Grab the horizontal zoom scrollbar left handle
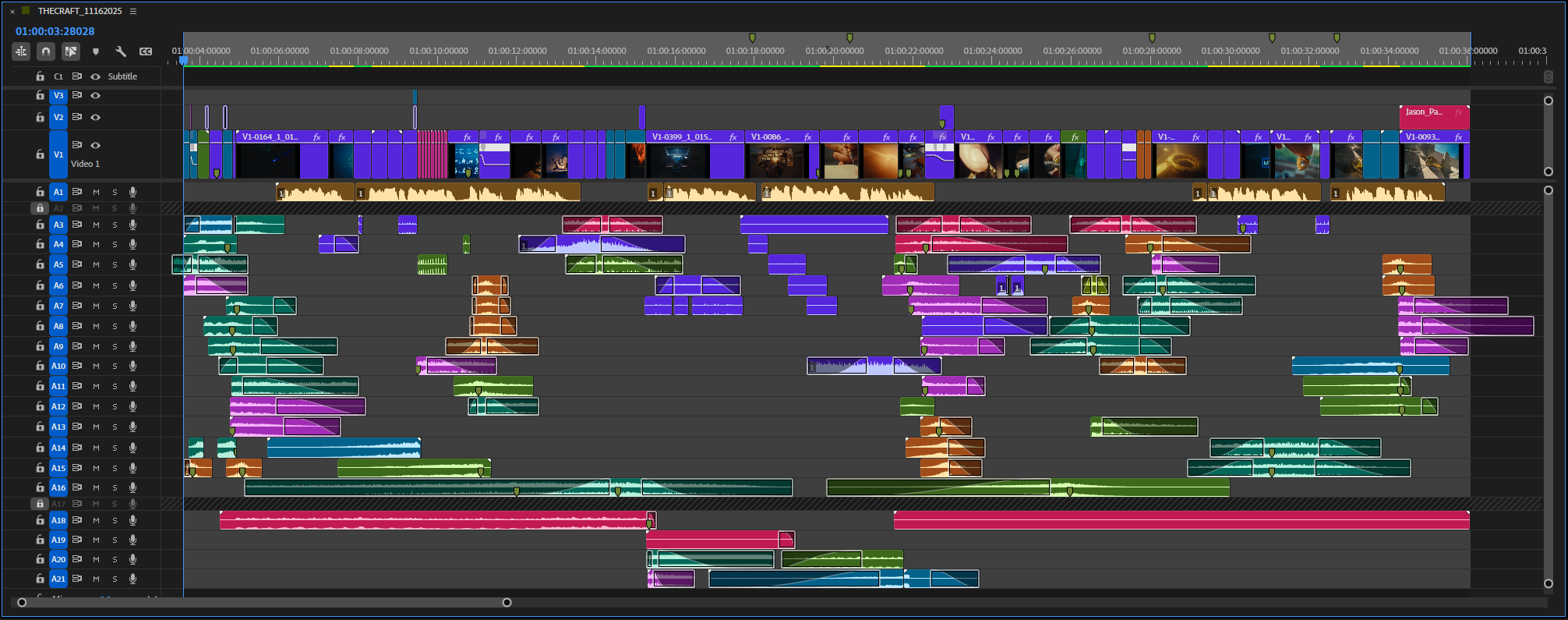This screenshot has width=1568, height=620. coord(22,602)
